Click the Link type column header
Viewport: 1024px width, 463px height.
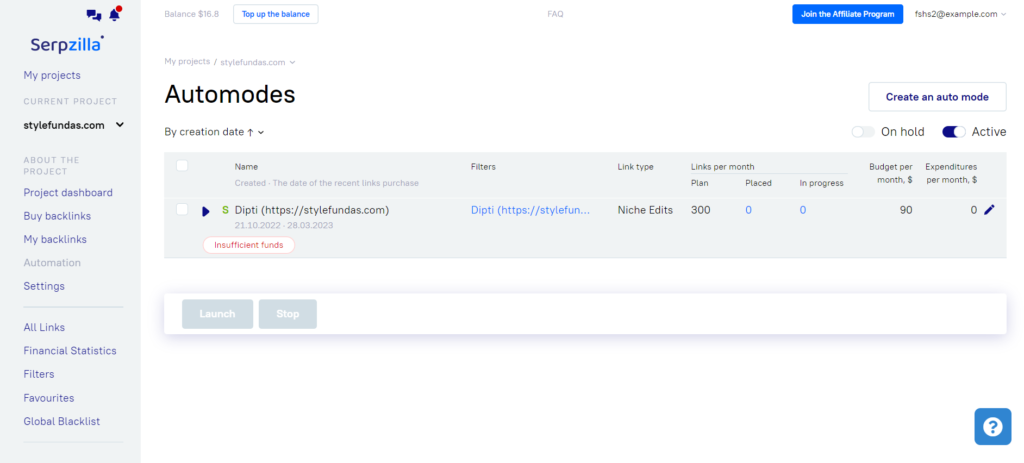pyautogui.click(x=635, y=167)
